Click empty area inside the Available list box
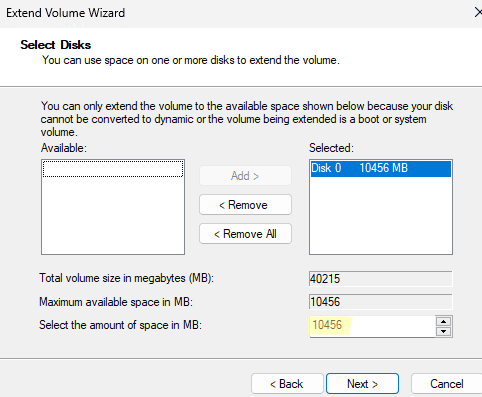The width and height of the screenshot is (482, 397). pyautogui.click(x=113, y=217)
